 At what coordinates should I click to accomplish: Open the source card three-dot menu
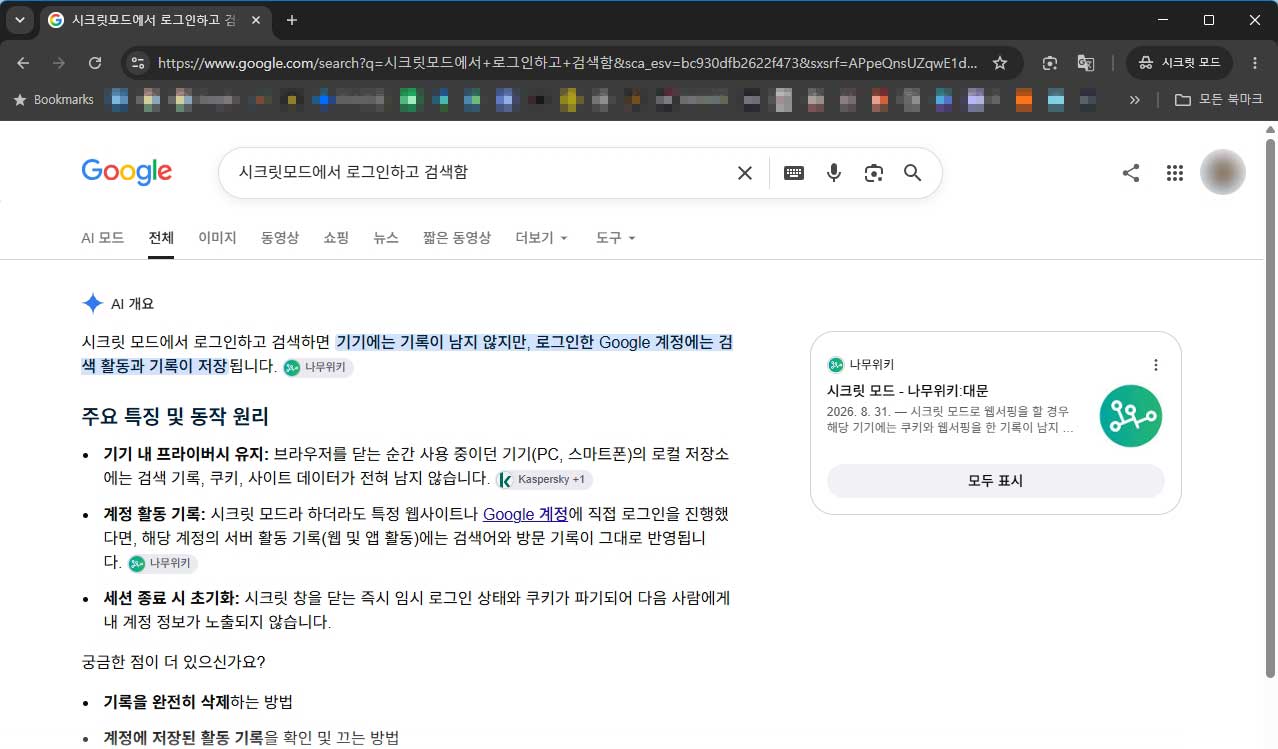point(1156,365)
